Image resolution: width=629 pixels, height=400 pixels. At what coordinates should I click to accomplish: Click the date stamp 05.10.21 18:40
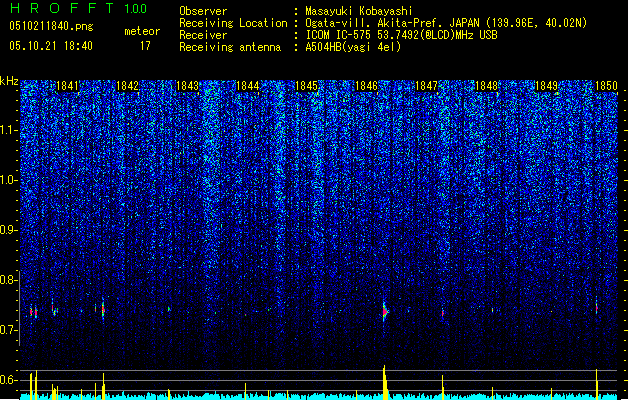pos(51,46)
